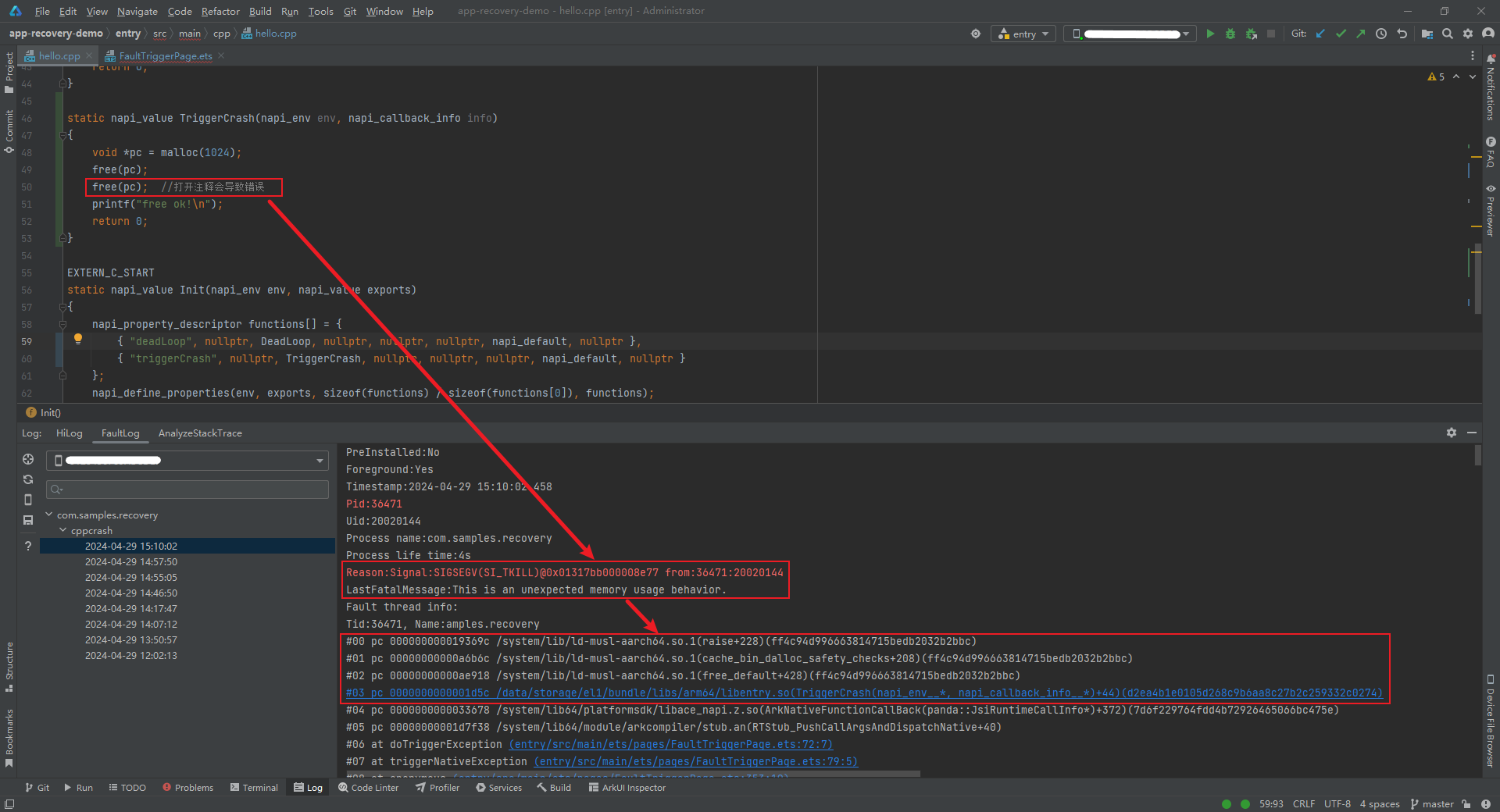Click the Git commit checkmark icon
Screen dimensions: 1500x812
(1341, 34)
